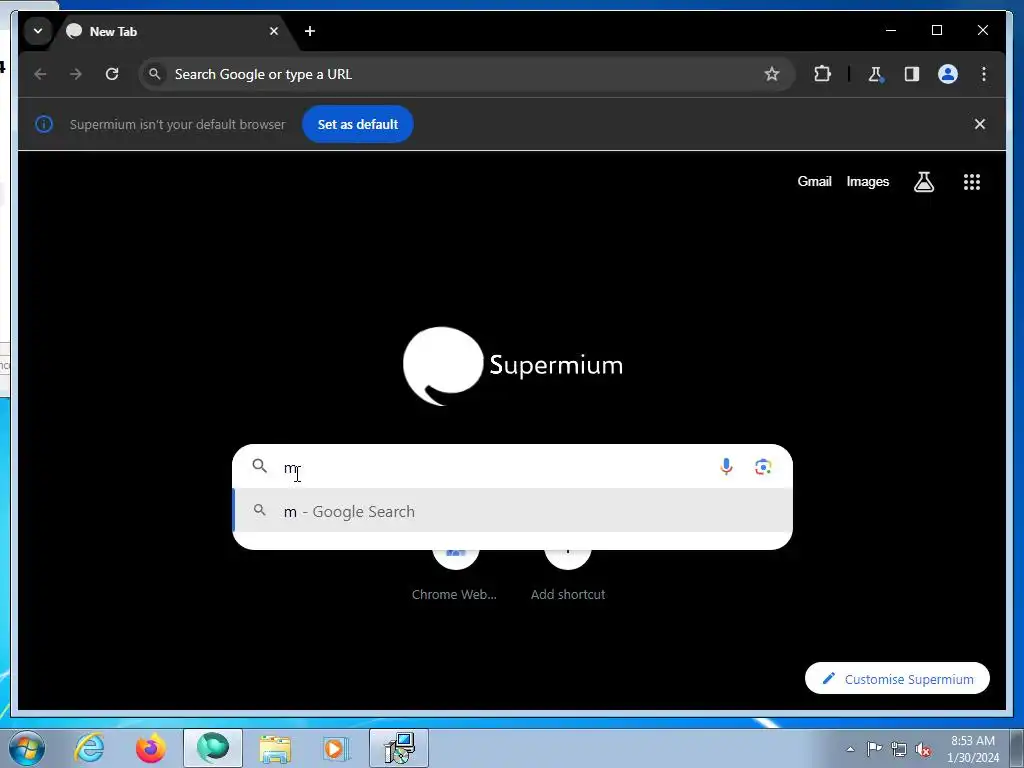Image resolution: width=1024 pixels, height=768 pixels.
Task: Go back with the back arrow
Action: [x=40, y=74]
